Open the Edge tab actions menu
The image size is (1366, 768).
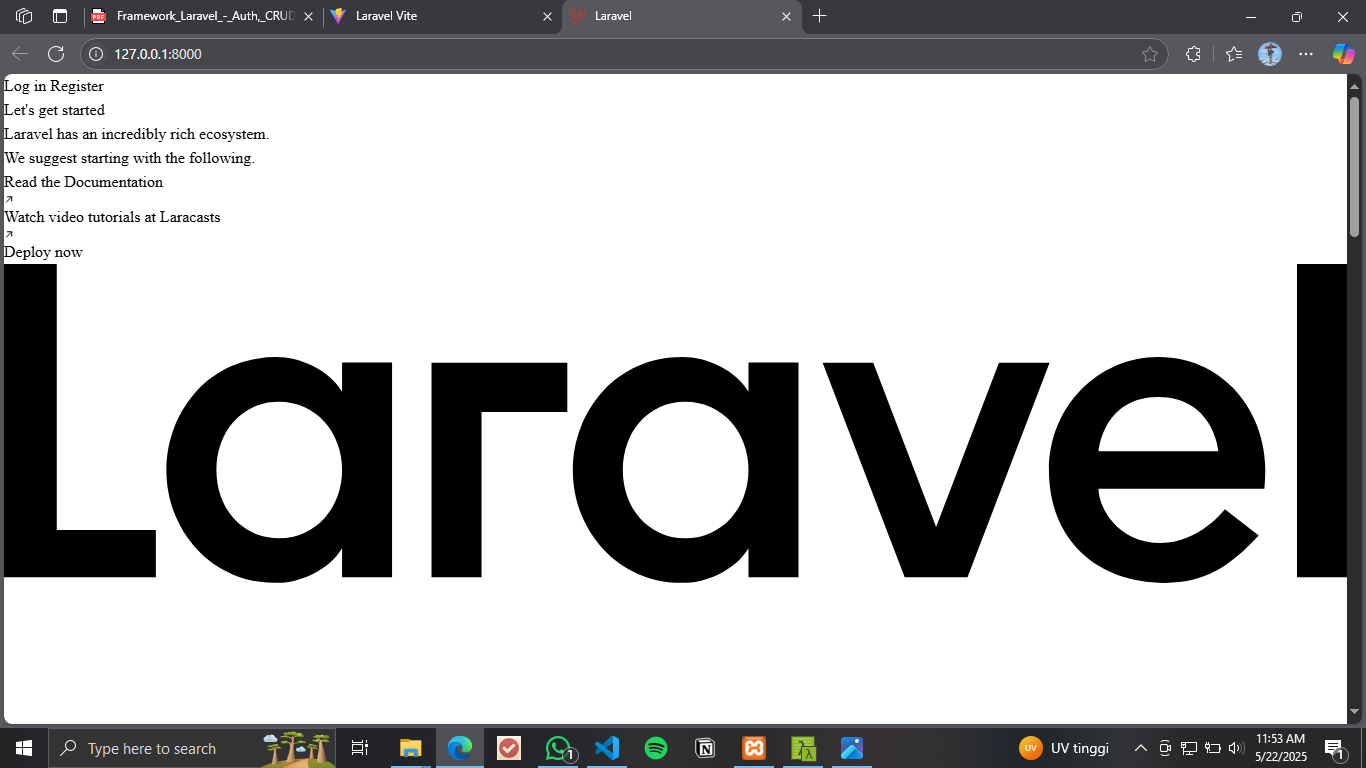(60, 16)
